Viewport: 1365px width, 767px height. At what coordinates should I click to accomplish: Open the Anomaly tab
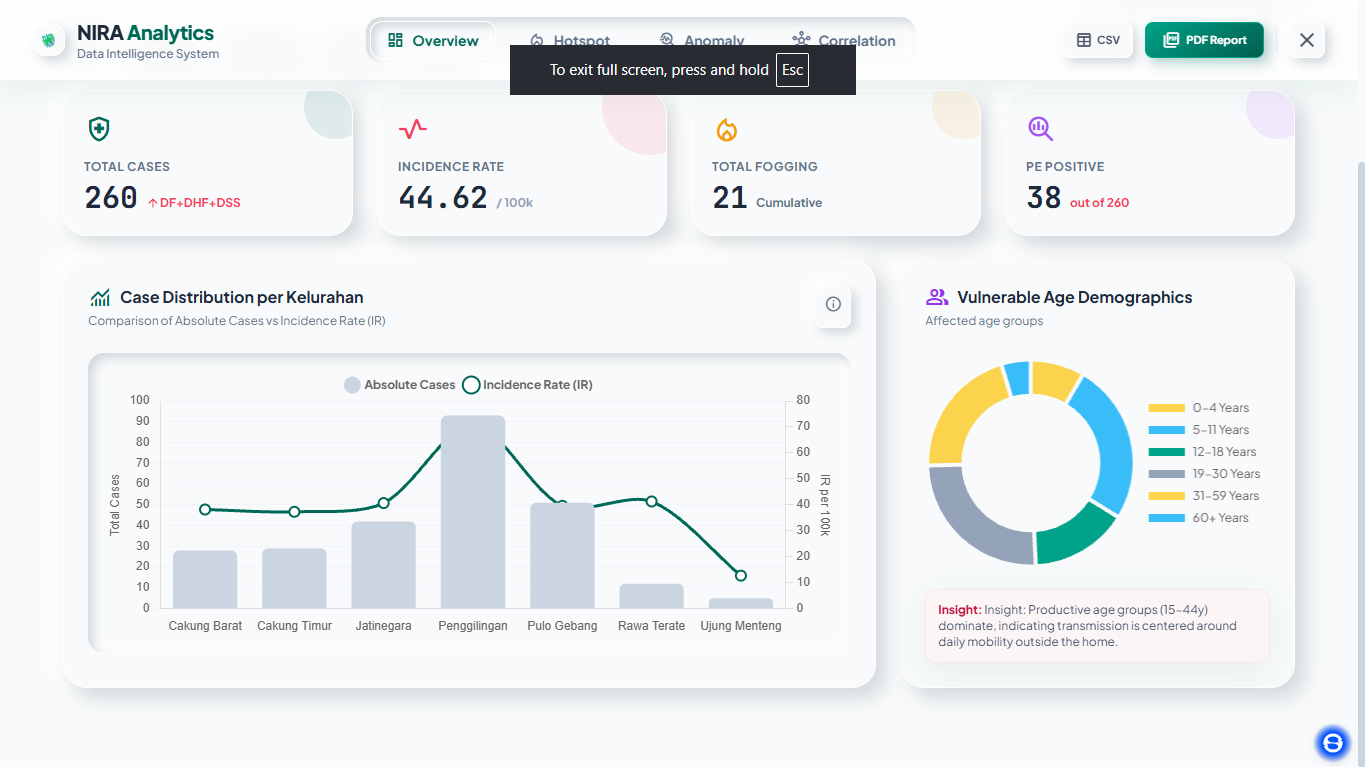(x=702, y=41)
